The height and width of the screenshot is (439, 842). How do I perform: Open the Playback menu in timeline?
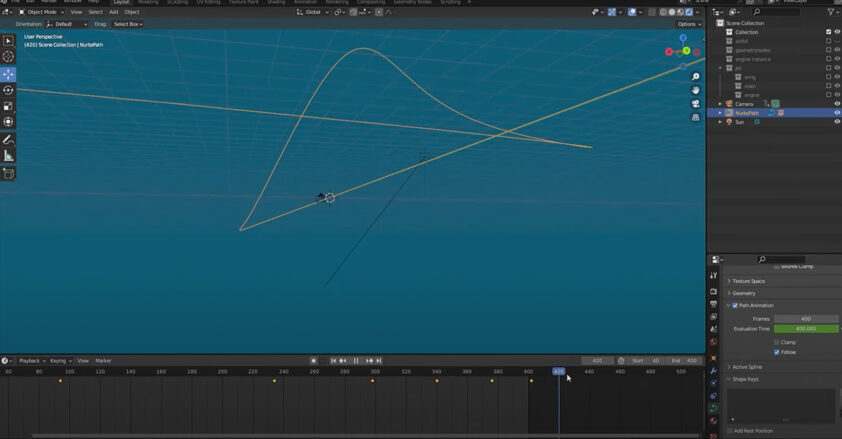(x=30, y=361)
